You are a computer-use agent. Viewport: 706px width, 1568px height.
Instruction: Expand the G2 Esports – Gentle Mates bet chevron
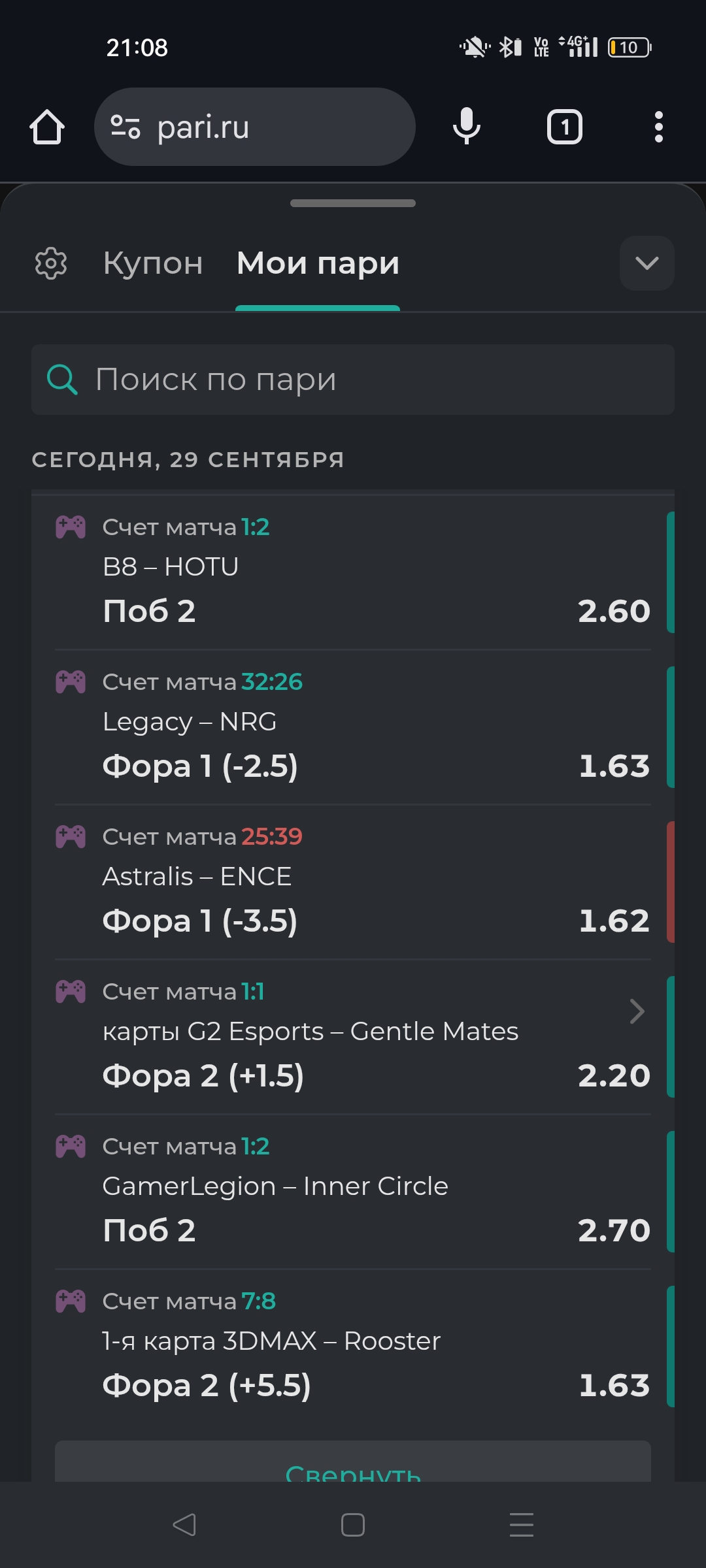(x=637, y=1011)
